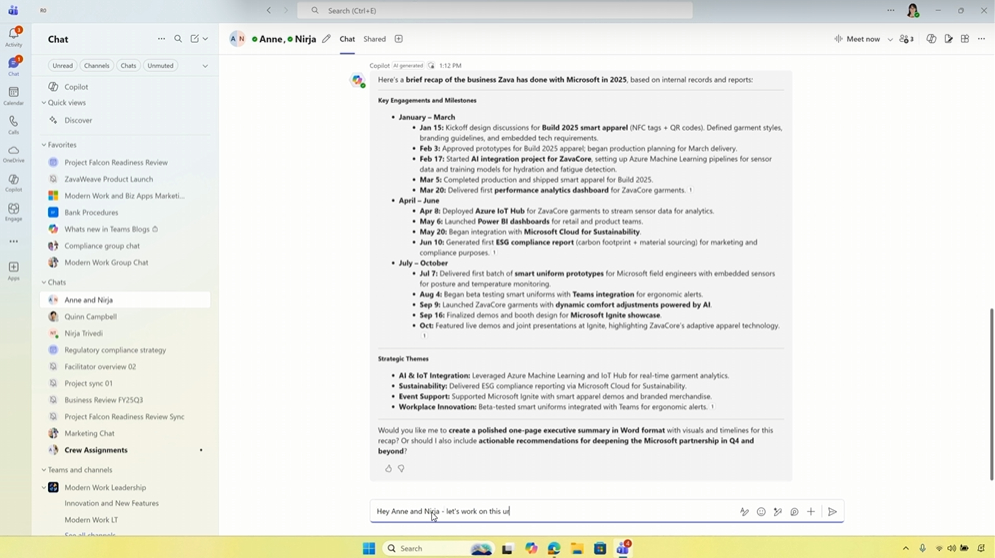995x558 pixels.
Task: Switch to the Shared tab
Action: coord(374,39)
